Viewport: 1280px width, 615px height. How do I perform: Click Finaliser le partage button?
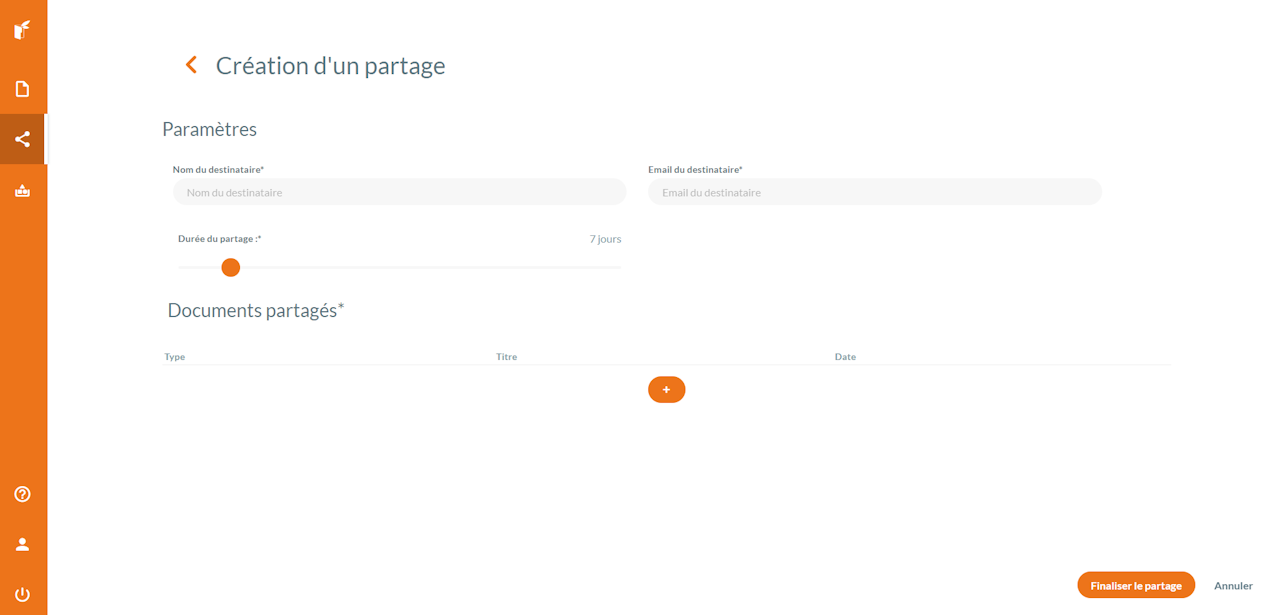[x=1136, y=585]
